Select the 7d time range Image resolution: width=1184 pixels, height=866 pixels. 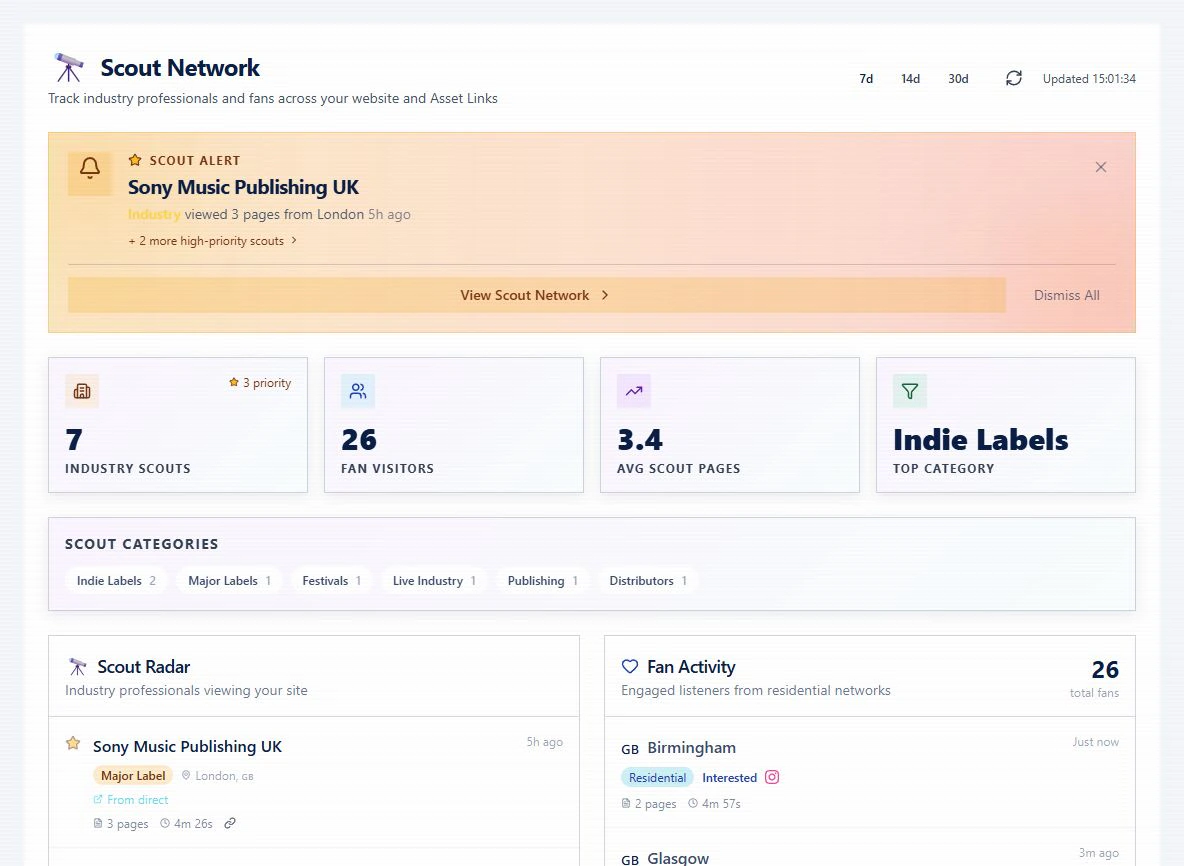(x=866, y=79)
